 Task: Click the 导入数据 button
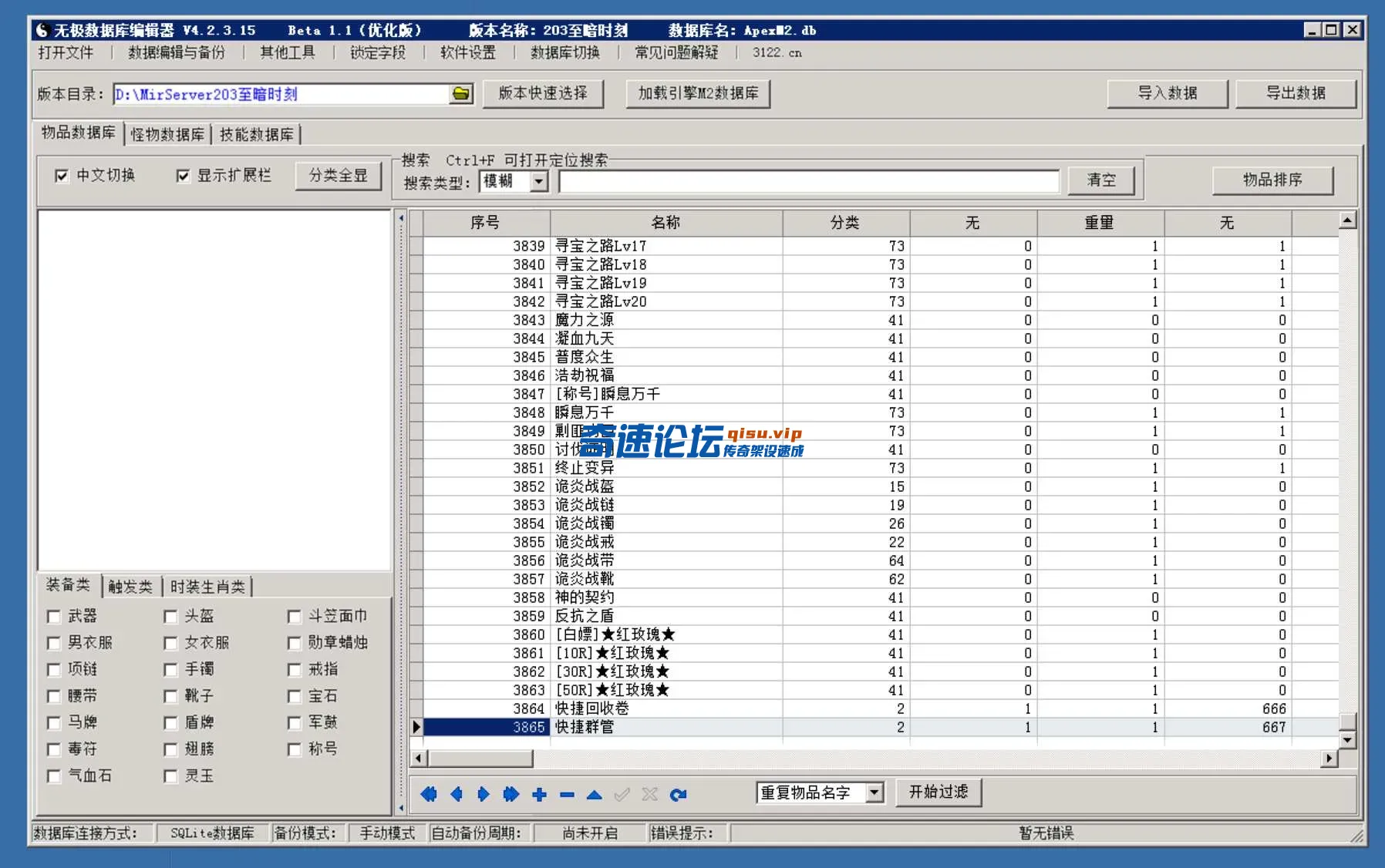coord(1168,93)
